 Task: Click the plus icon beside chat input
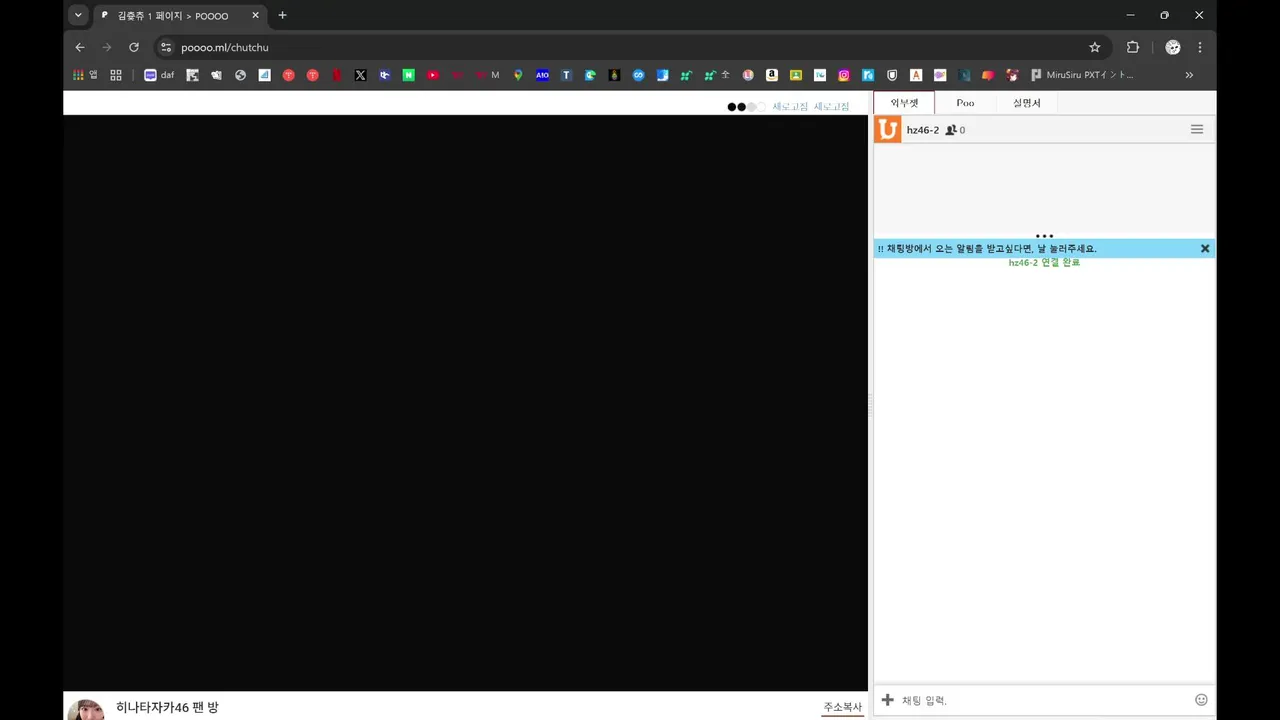click(887, 700)
